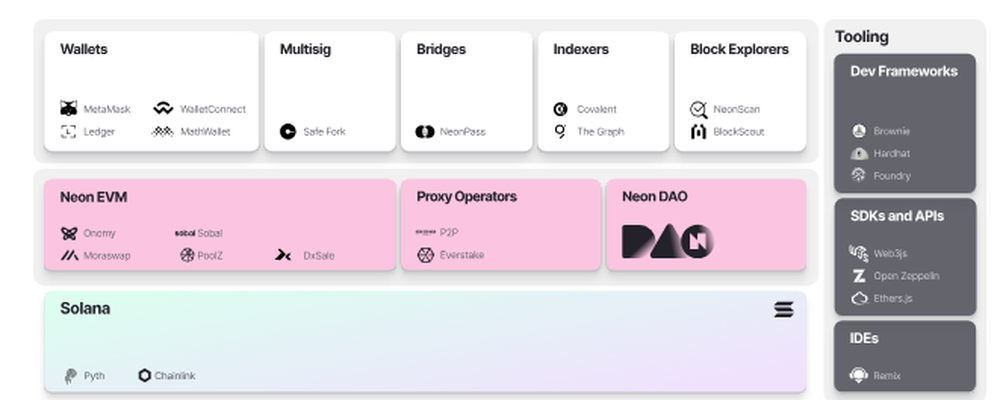Select the Pyth label
This screenshot has height=400, width=1000.
(94, 376)
